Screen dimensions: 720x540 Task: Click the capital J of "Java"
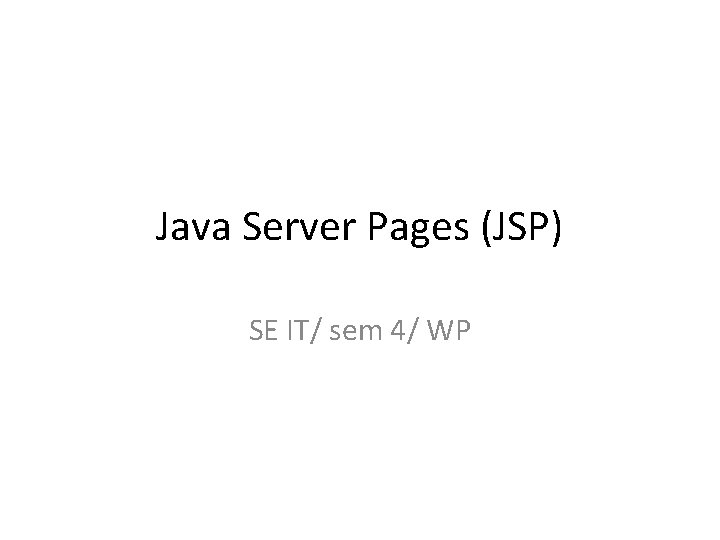(162, 227)
